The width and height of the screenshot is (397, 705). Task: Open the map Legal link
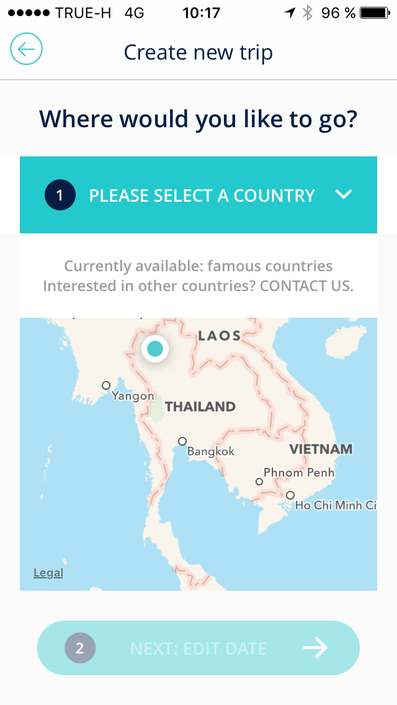(x=49, y=573)
